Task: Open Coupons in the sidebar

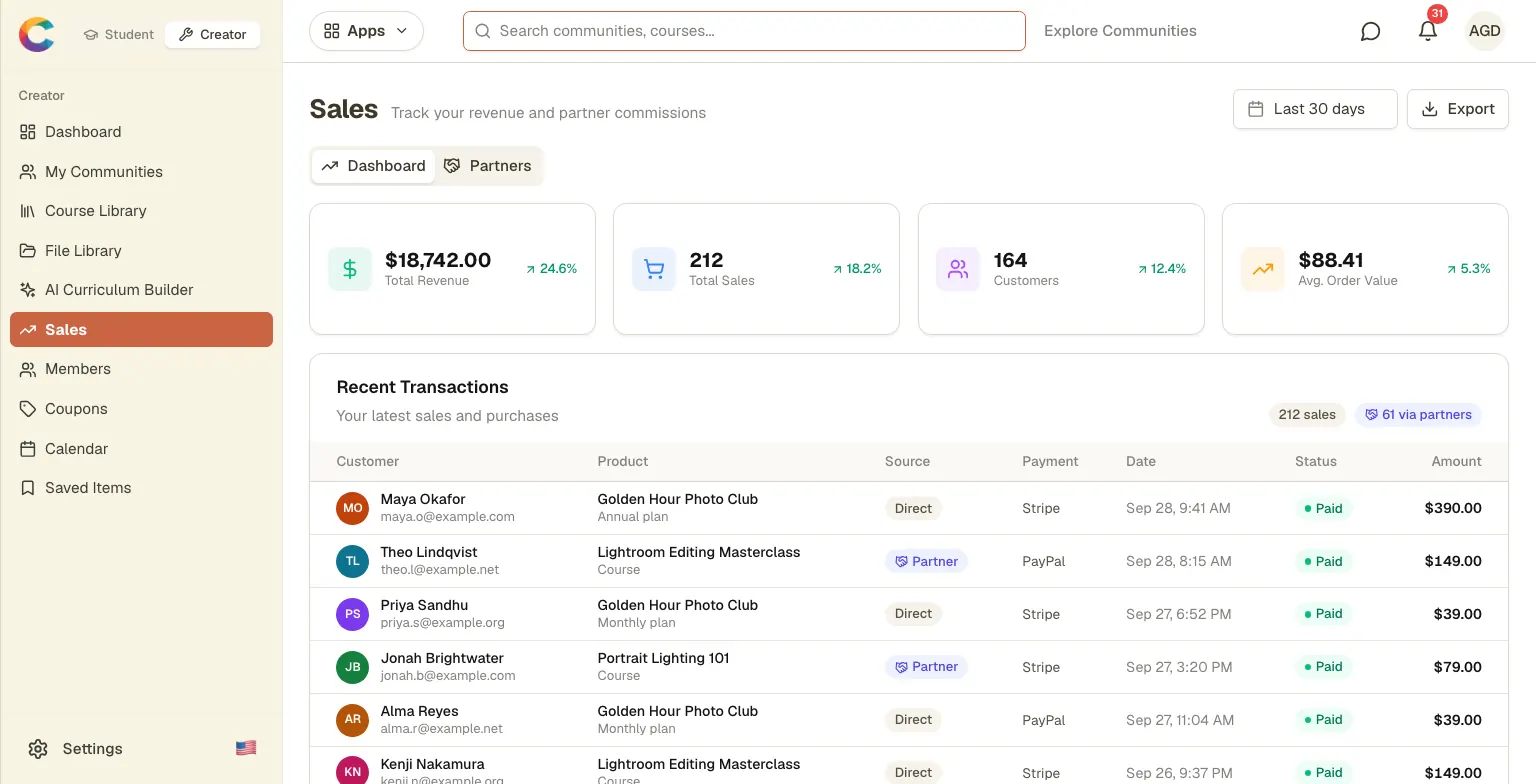Action: click(x=141, y=409)
